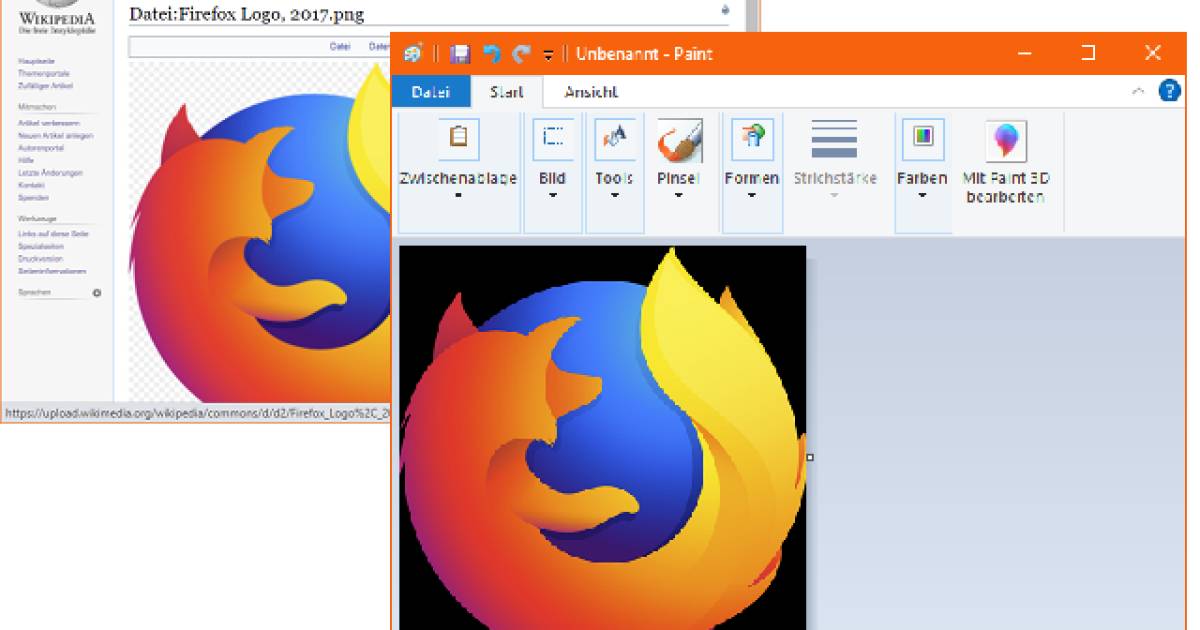Click the Datei:Firefox Logo, 2017.png page heading

247,14
